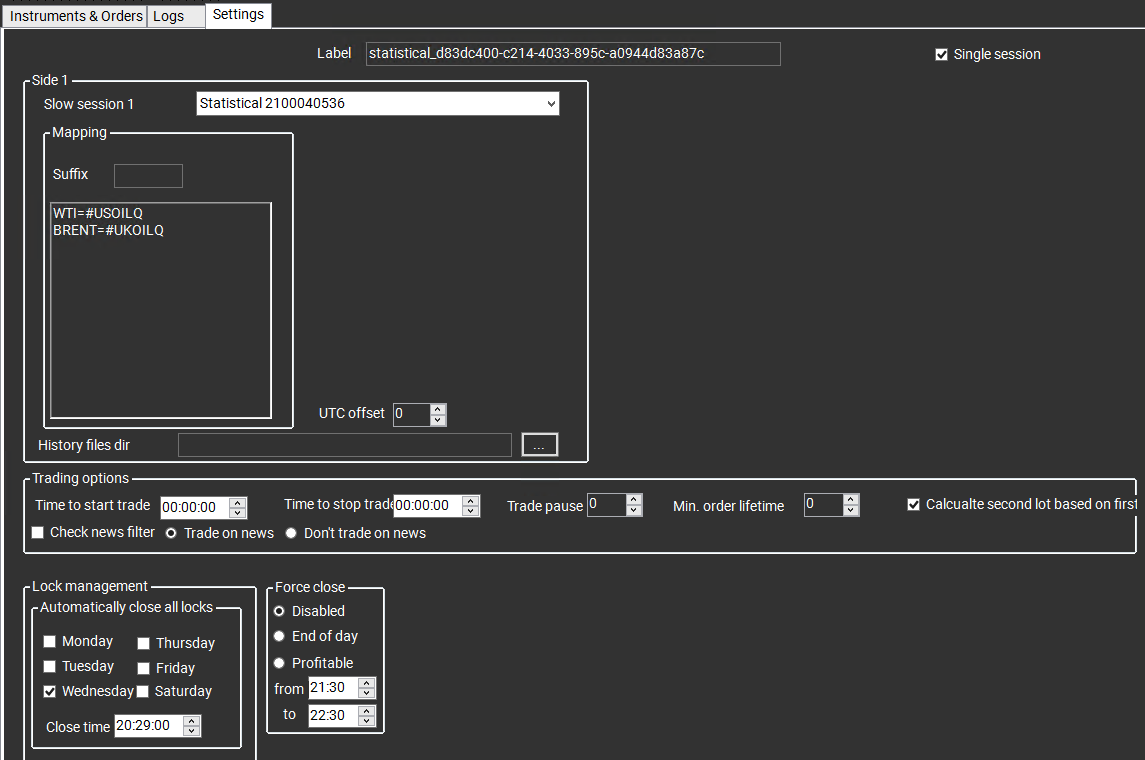Switch to the Logs tab
1145x760 pixels.
pyautogui.click(x=168, y=16)
